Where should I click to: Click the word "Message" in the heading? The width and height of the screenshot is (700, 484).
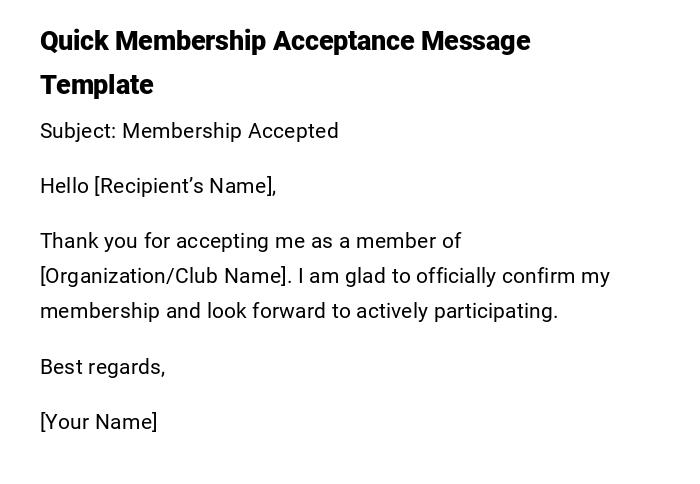475,42
